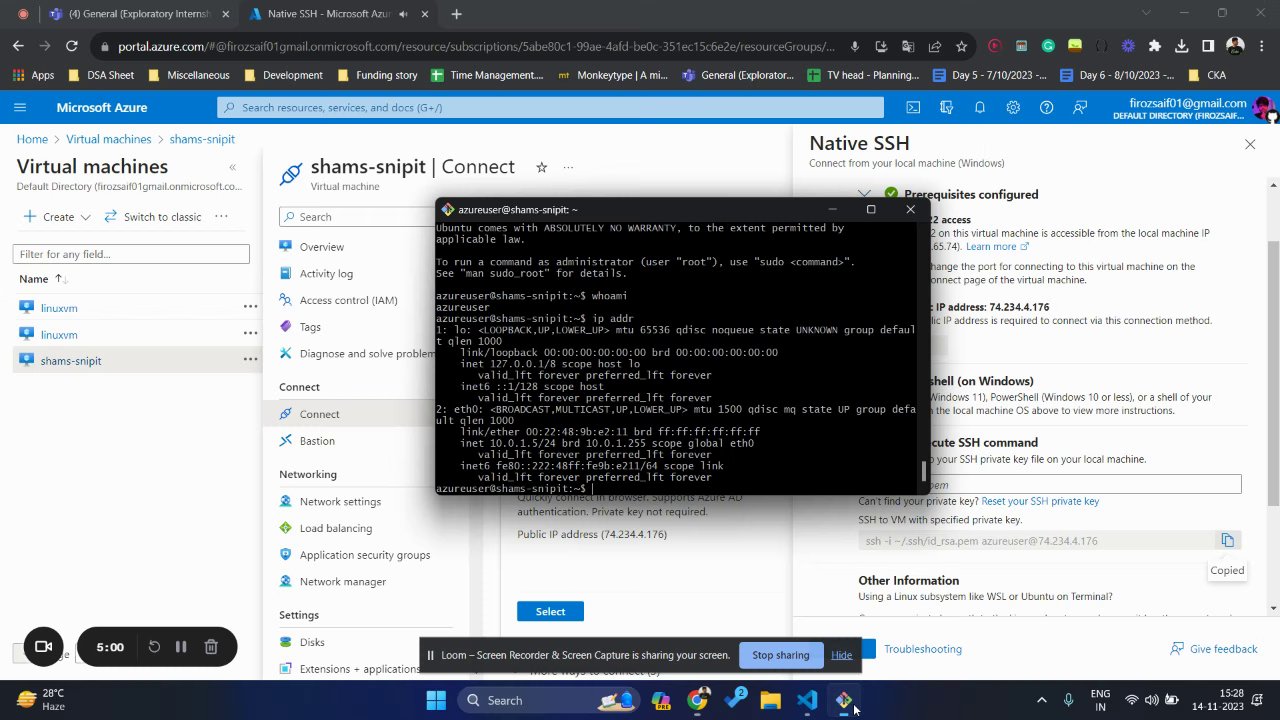Open Chrome side panel icon

tap(1208, 46)
